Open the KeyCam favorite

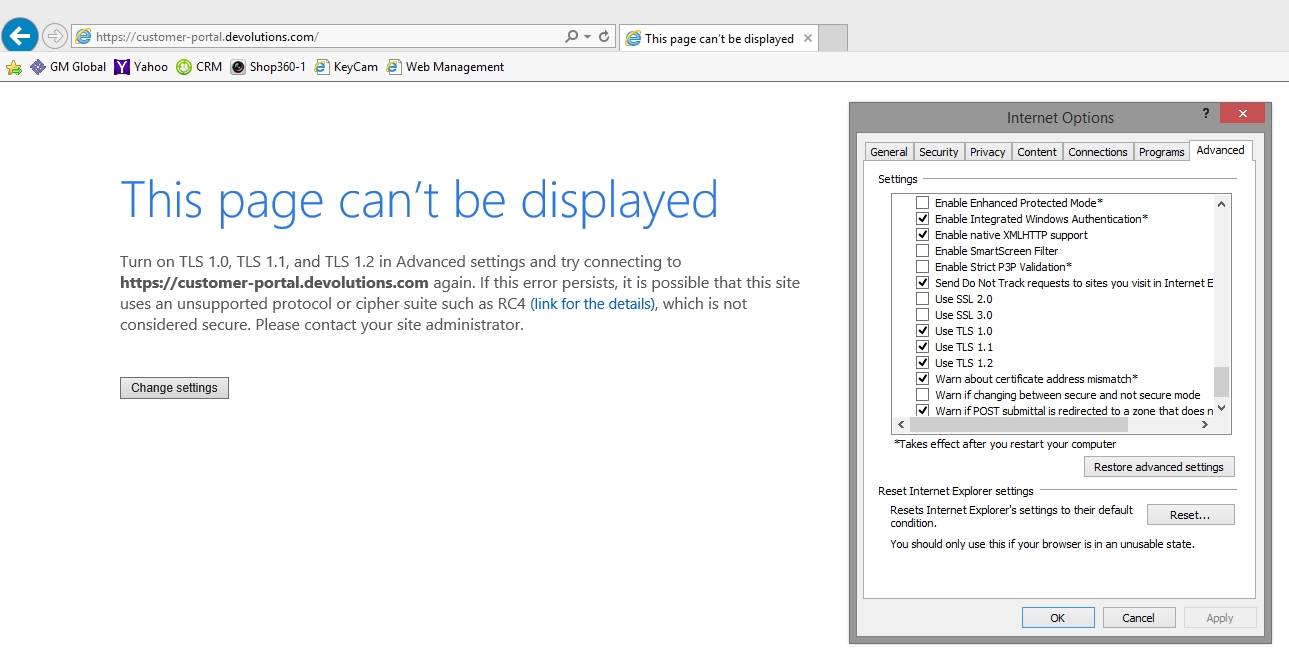[346, 67]
